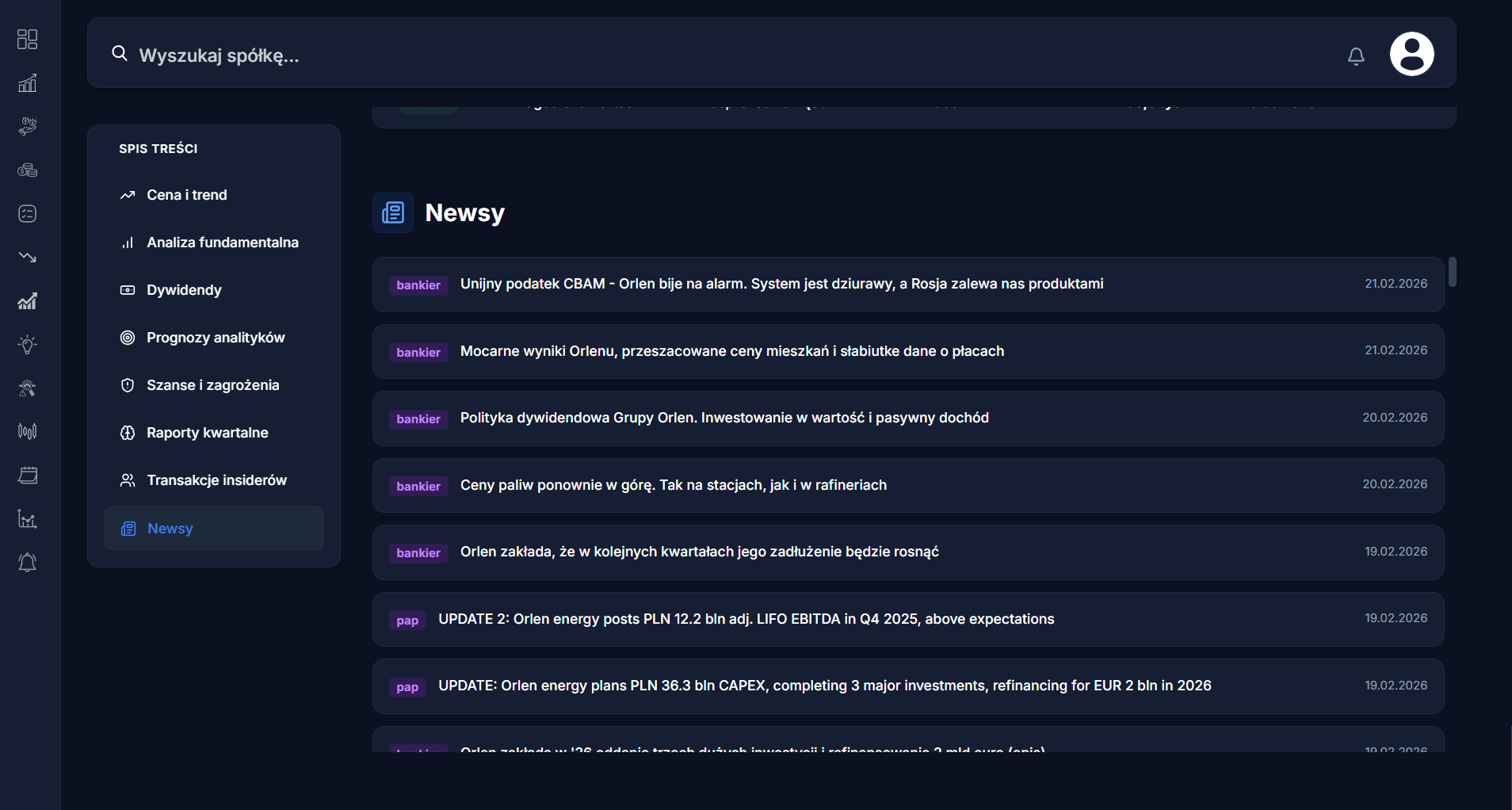Image resolution: width=1512 pixels, height=810 pixels.
Task: Go to Cena i trend section
Action: [187, 195]
